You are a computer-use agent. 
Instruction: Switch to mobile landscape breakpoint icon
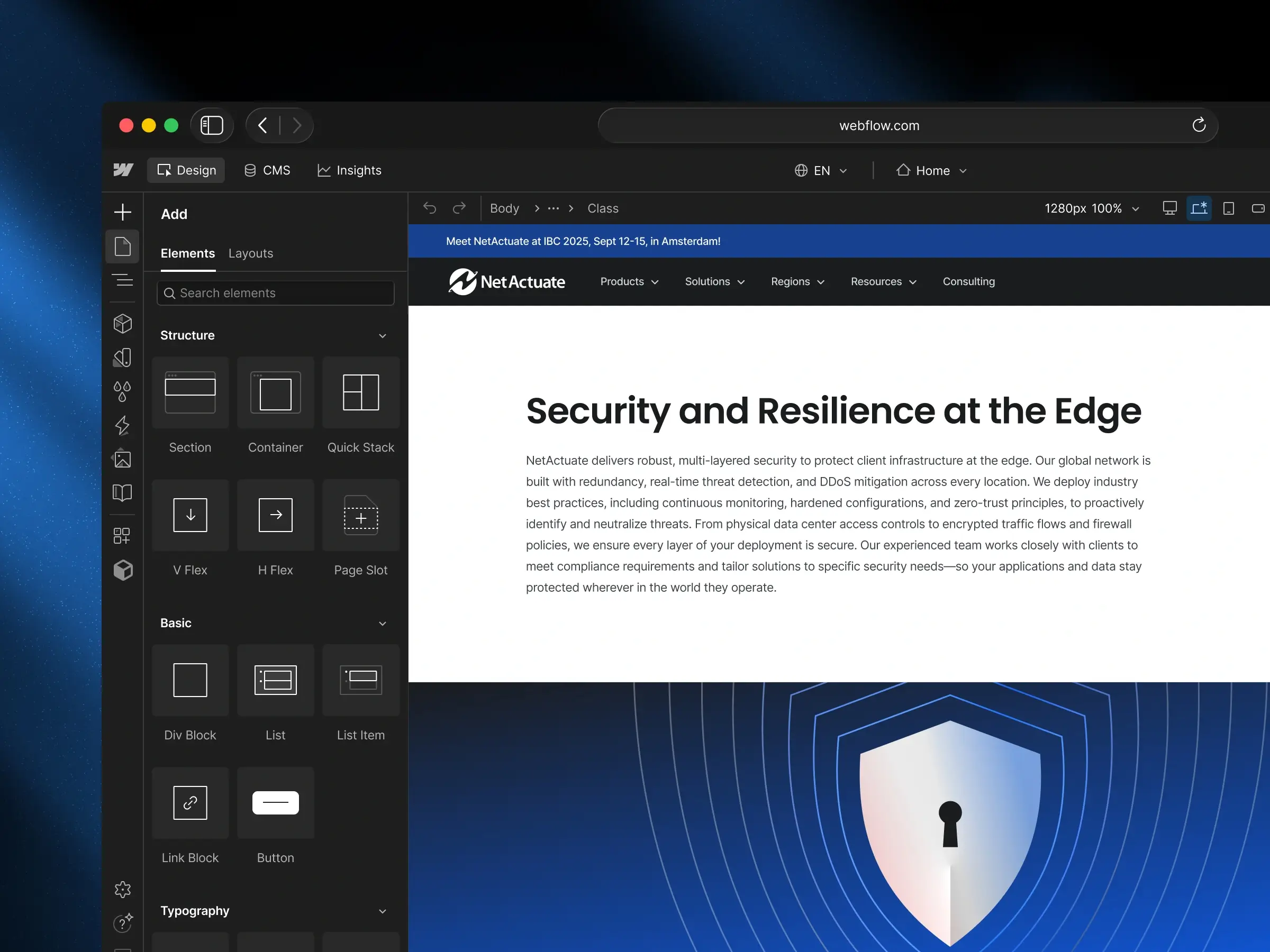click(1258, 208)
